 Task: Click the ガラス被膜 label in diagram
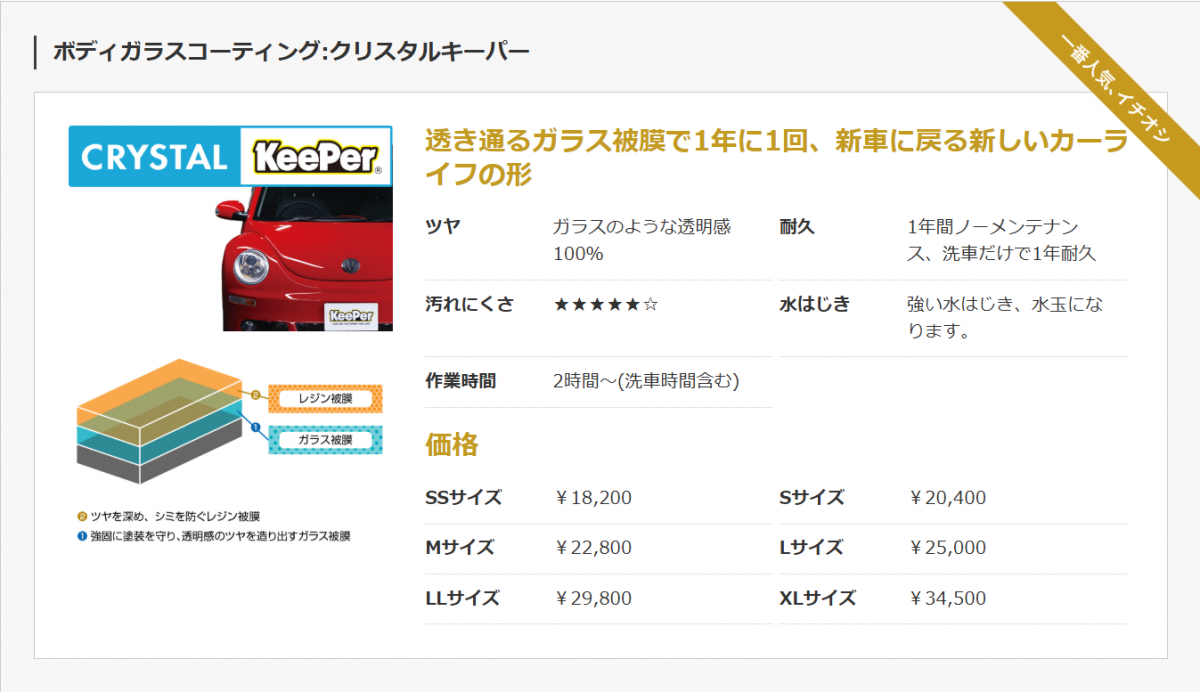coord(325,439)
